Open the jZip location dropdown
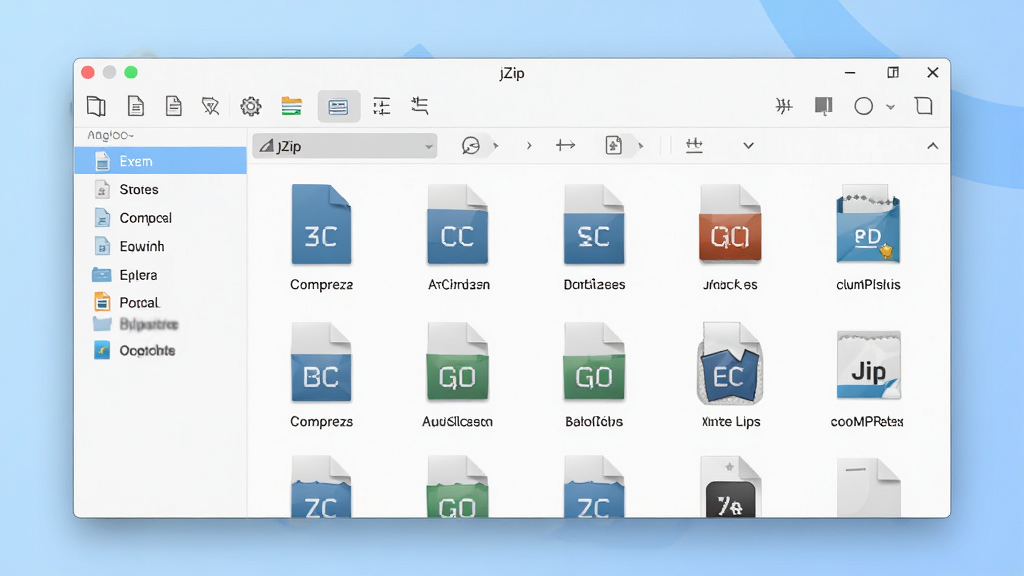The height and width of the screenshot is (576, 1024). (x=345, y=146)
